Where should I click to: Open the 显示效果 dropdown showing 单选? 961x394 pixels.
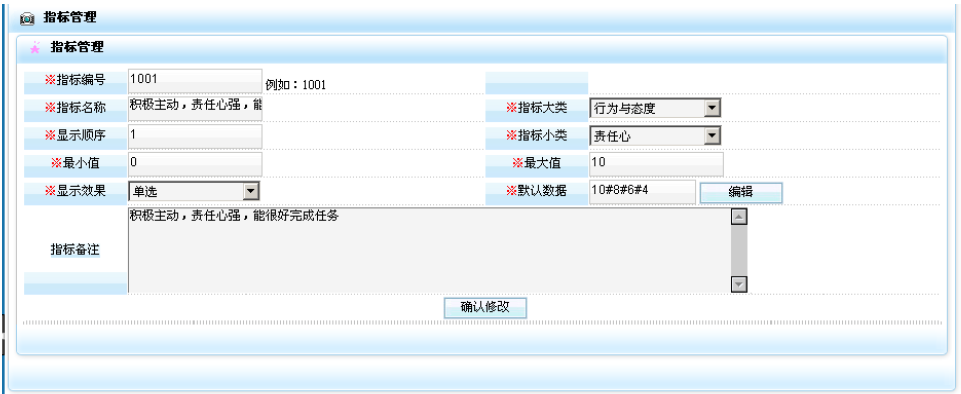coord(194,191)
